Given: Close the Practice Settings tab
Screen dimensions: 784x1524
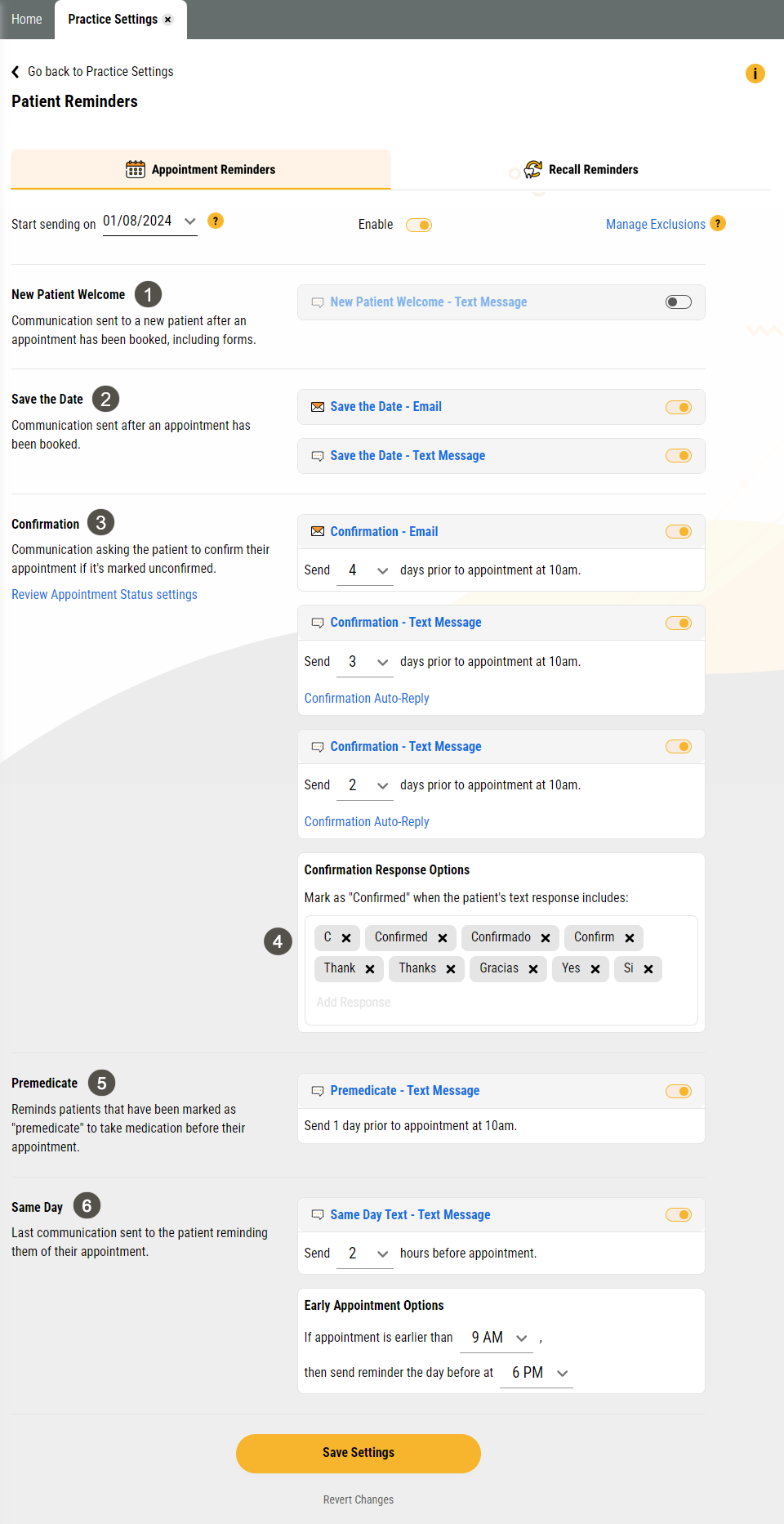Looking at the screenshot, I should tap(168, 20).
